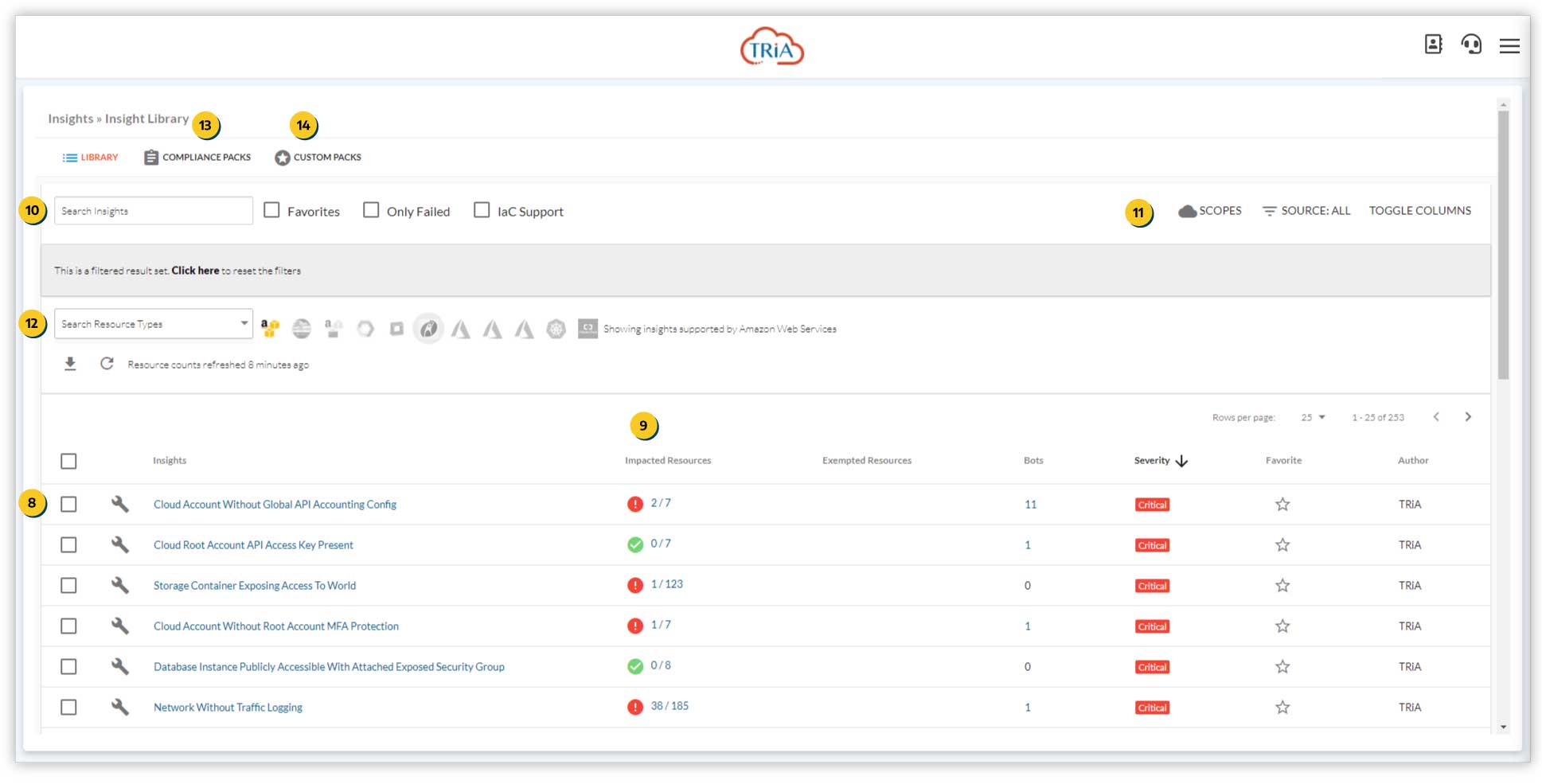Go to next page with right chevron
The image size is (1542, 784).
tap(1468, 417)
